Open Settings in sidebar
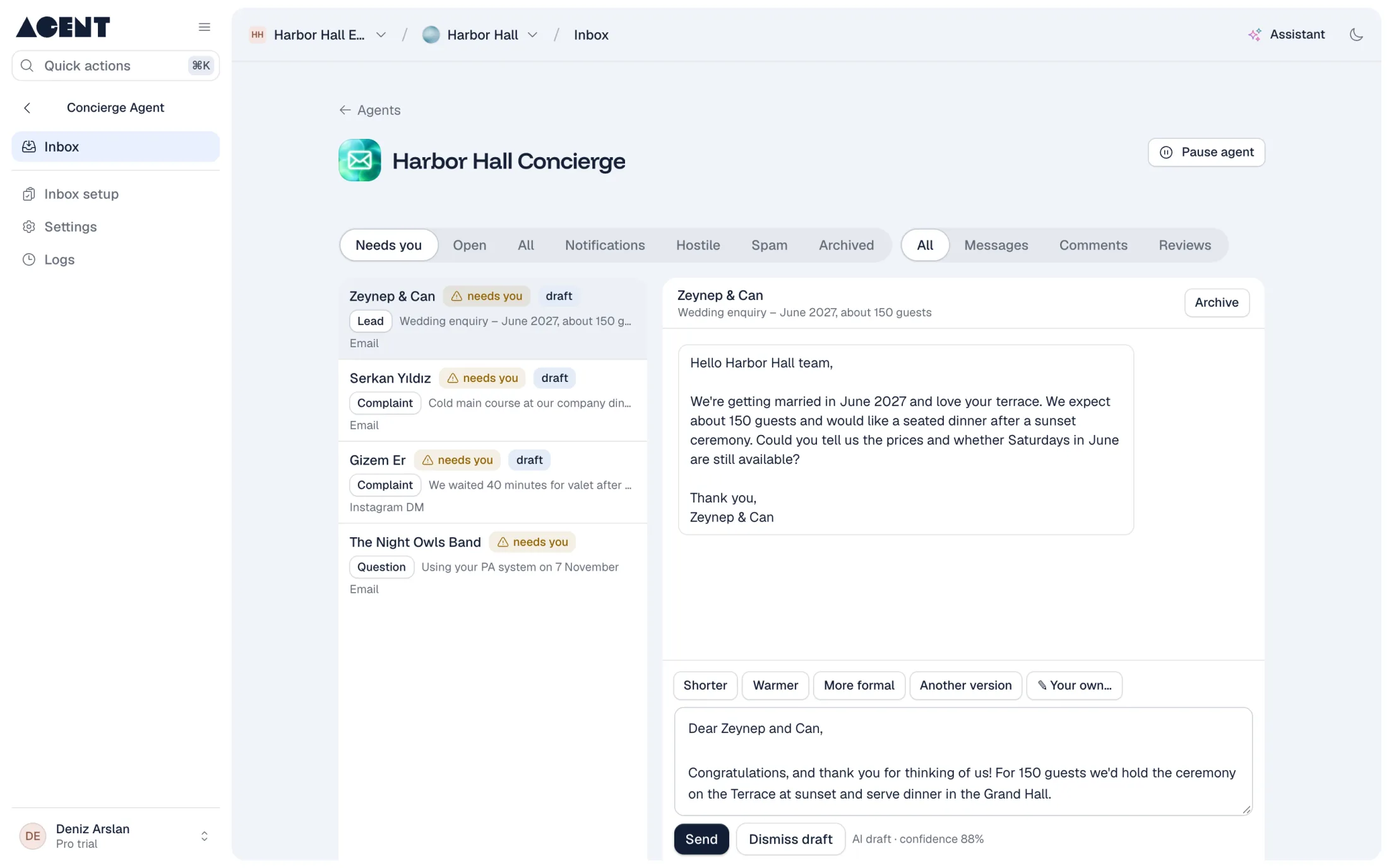1389x868 pixels. click(x=116, y=227)
